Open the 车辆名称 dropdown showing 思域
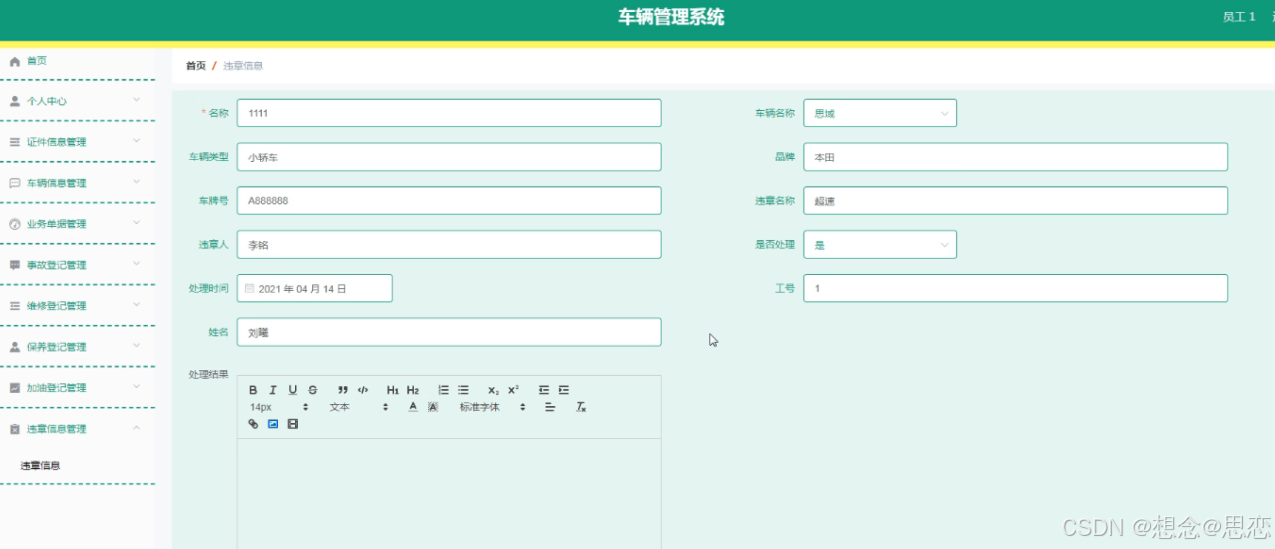Image resolution: width=1275 pixels, height=549 pixels. point(880,113)
